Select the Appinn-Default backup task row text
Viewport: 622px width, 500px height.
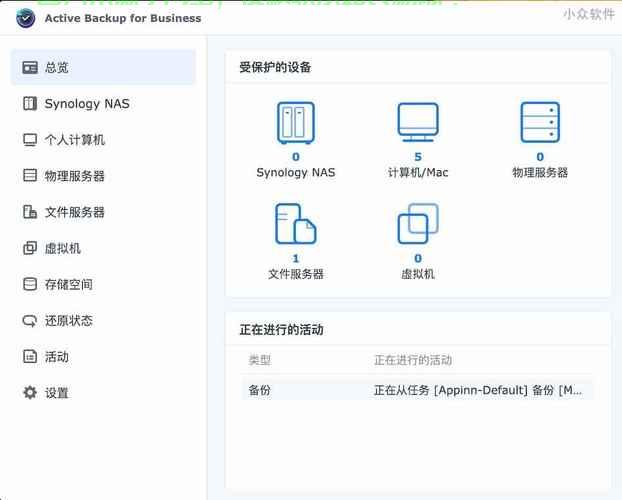pos(478,390)
